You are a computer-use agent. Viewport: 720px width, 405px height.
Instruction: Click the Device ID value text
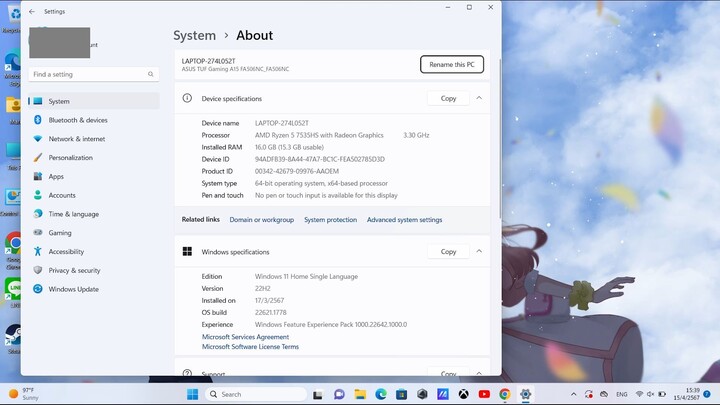[320, 159]
